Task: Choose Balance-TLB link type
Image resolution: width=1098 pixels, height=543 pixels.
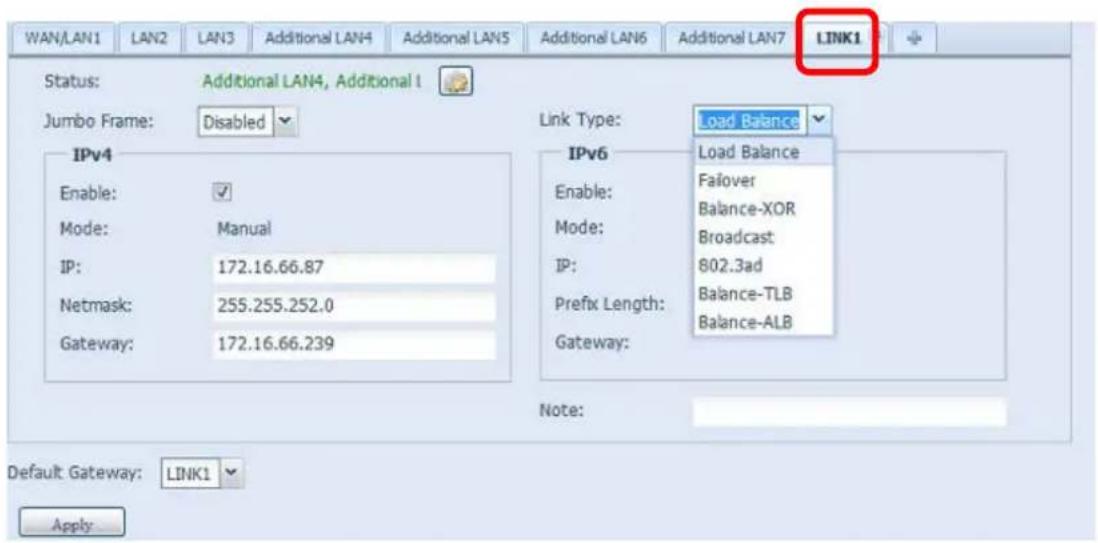Action: [763, 294]
